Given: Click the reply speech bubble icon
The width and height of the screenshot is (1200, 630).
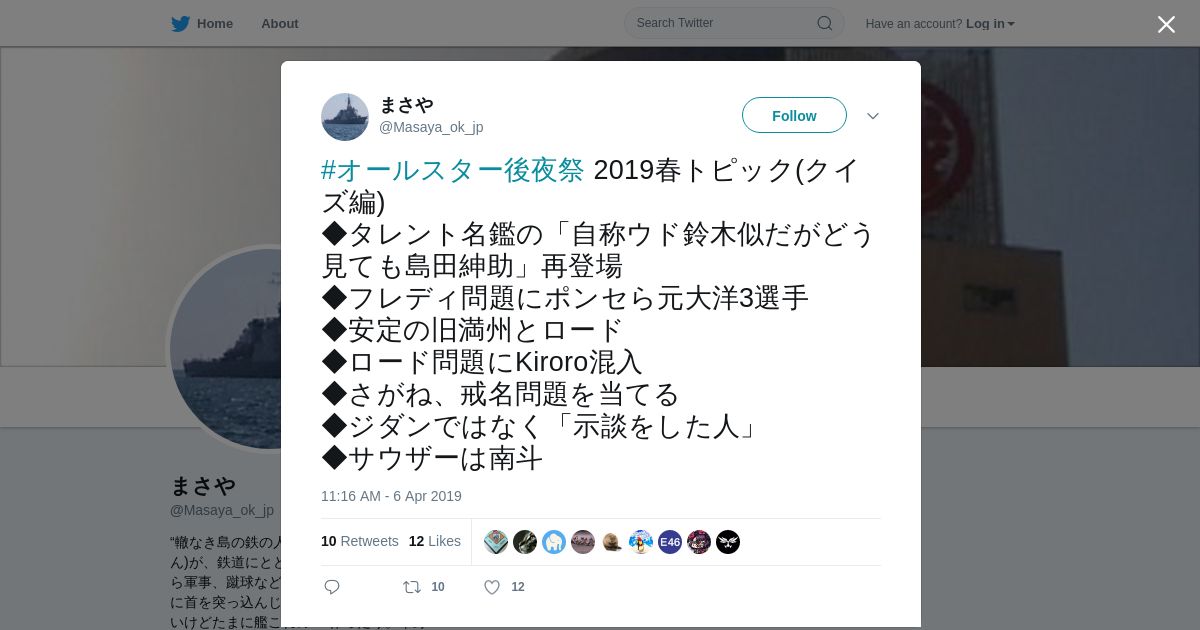Looking at the screenshot, I should click(332, 587).
